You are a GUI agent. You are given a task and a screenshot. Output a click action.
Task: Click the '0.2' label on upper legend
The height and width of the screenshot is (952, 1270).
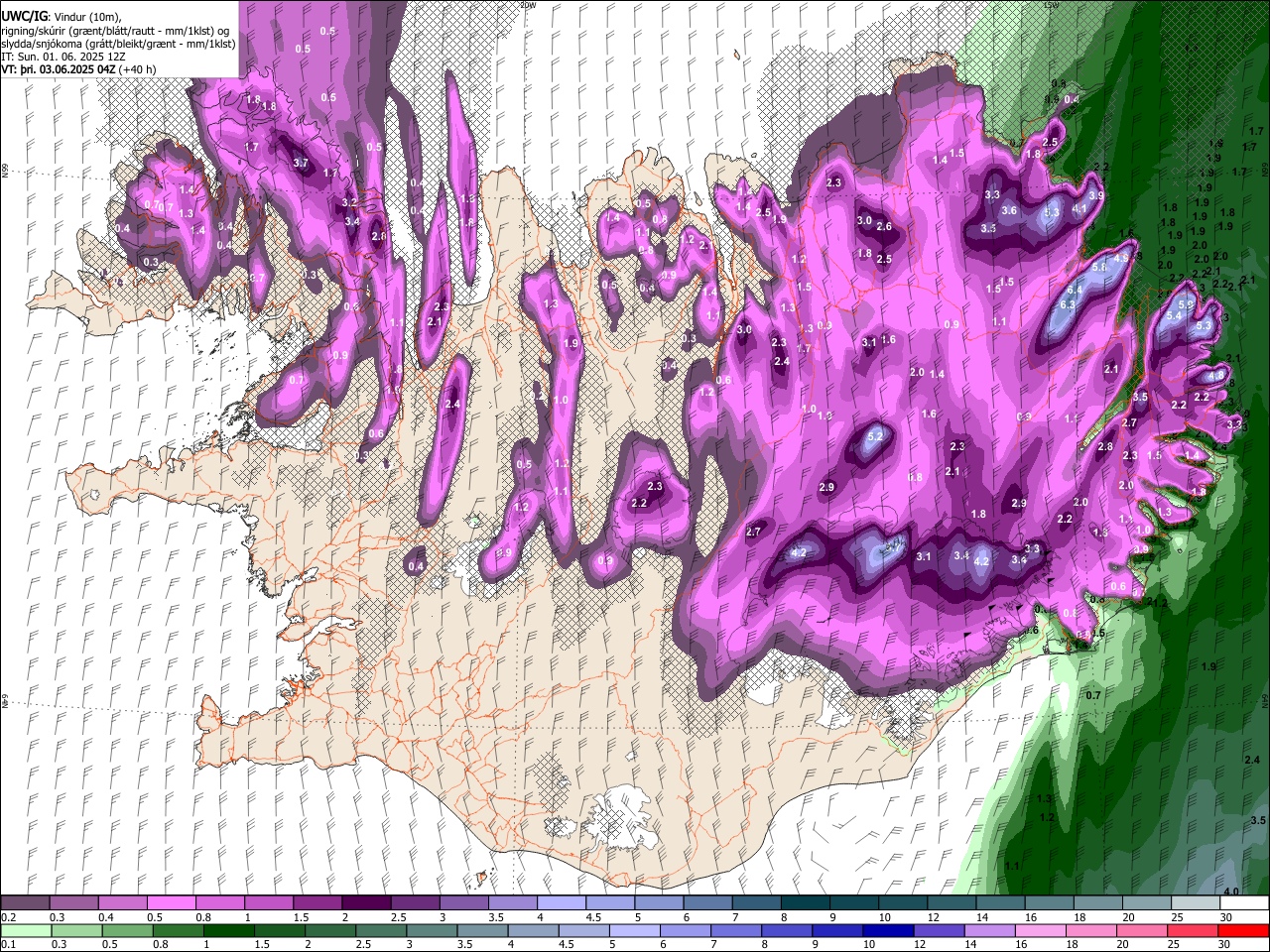7,917
